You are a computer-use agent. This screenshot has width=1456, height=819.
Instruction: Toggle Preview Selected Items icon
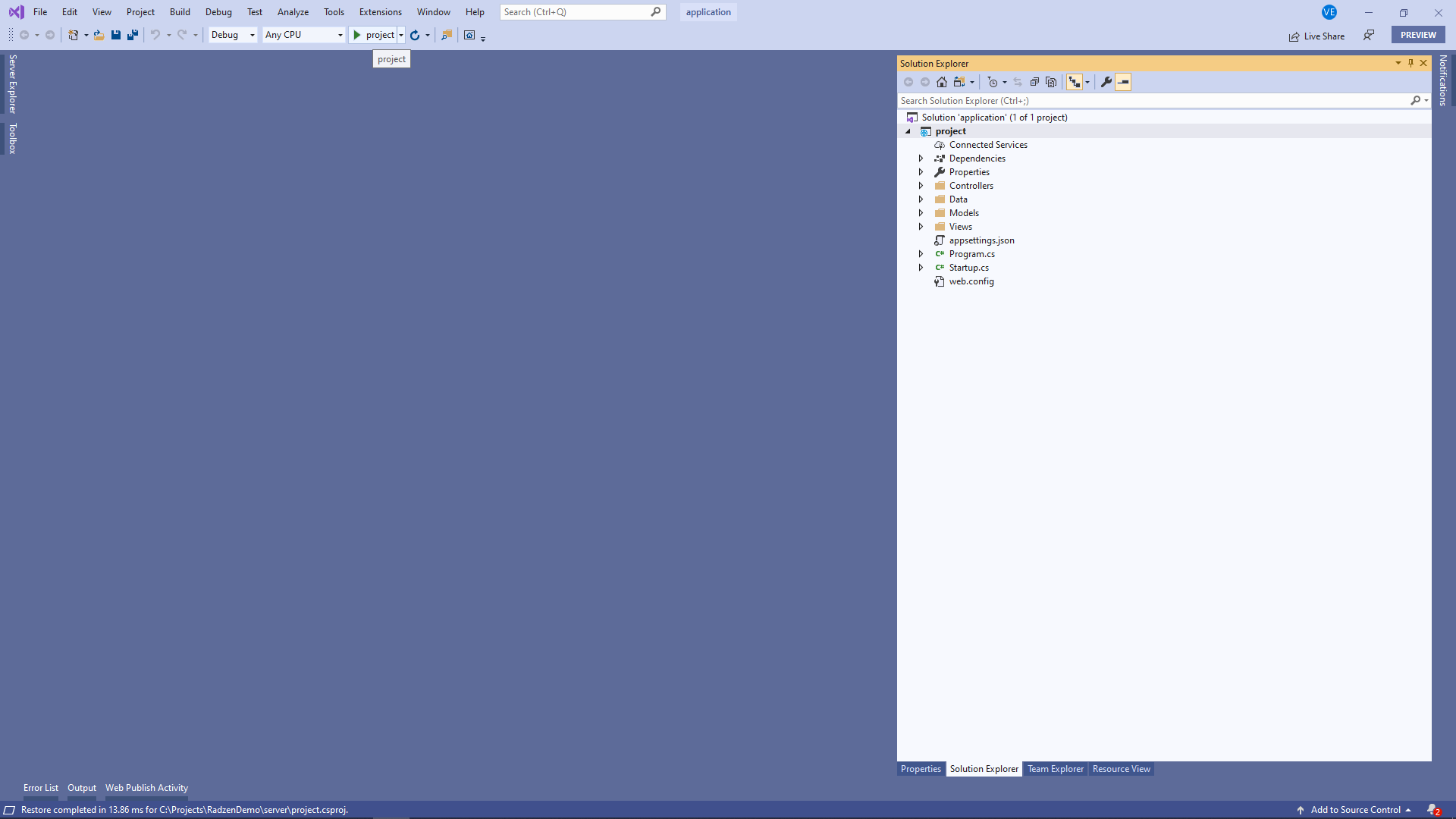[x=1123, y=82]
